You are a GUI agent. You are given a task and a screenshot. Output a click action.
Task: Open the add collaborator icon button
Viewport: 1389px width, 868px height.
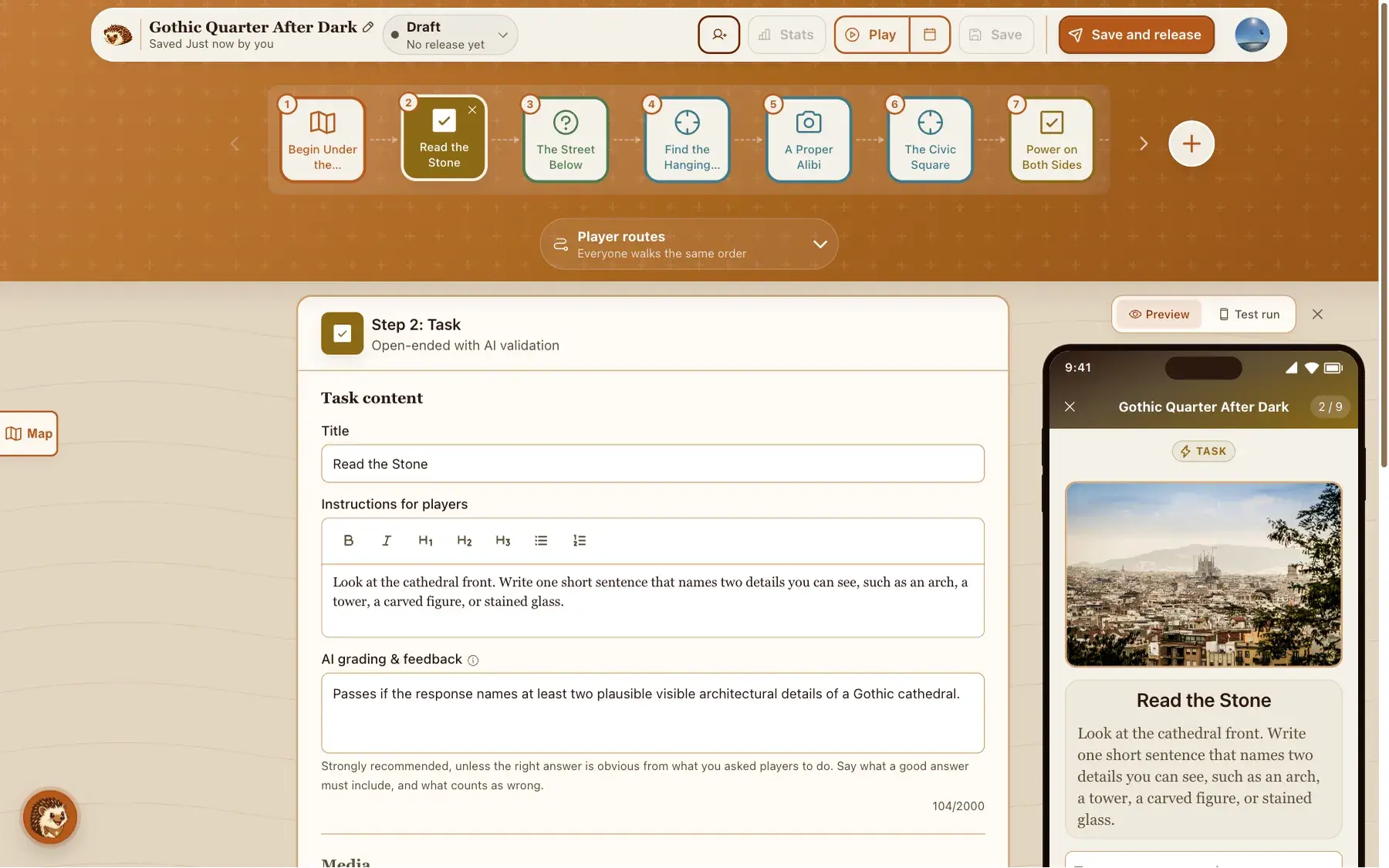coord(718,35)
